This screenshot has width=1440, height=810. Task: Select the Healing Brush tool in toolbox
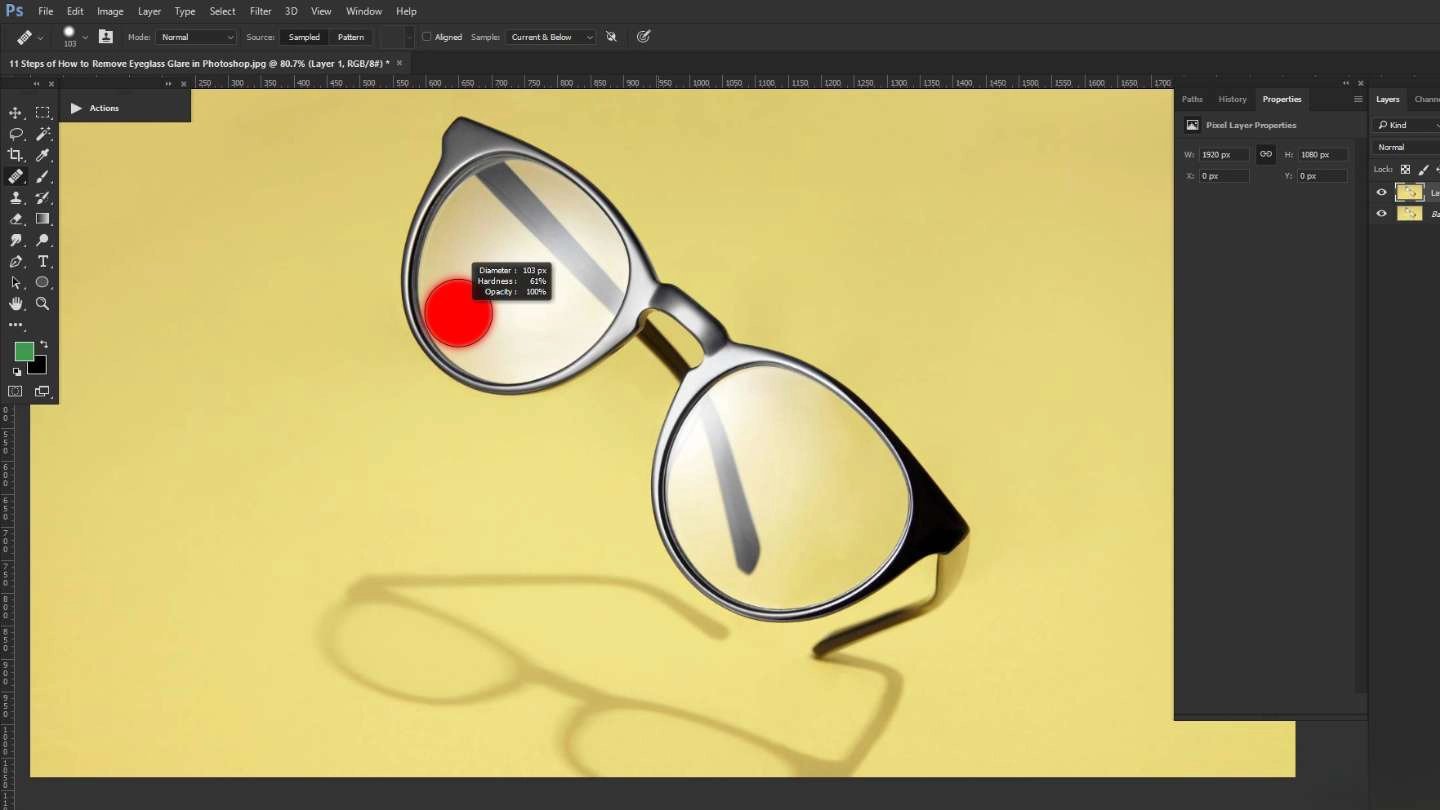16,177
